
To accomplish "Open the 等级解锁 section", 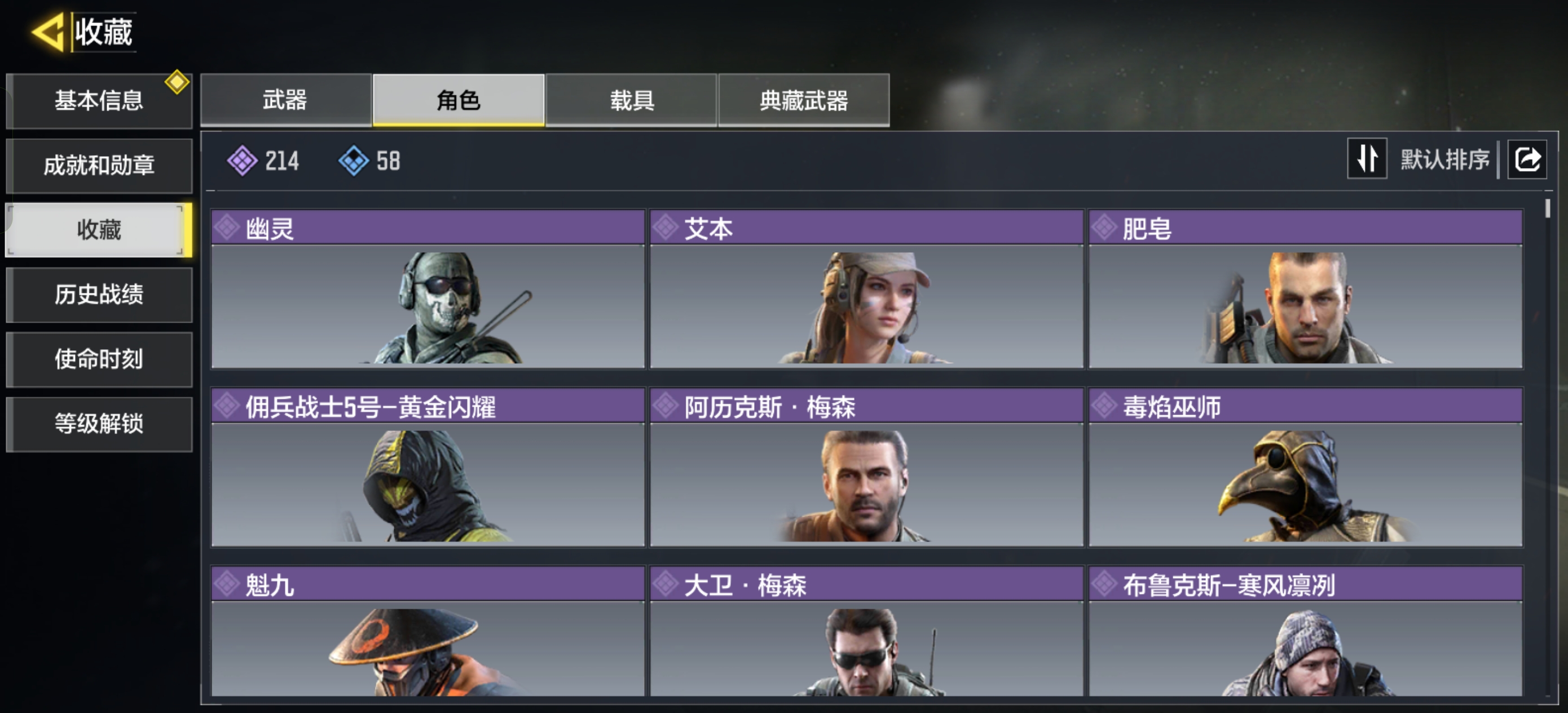I will [99, 424].
